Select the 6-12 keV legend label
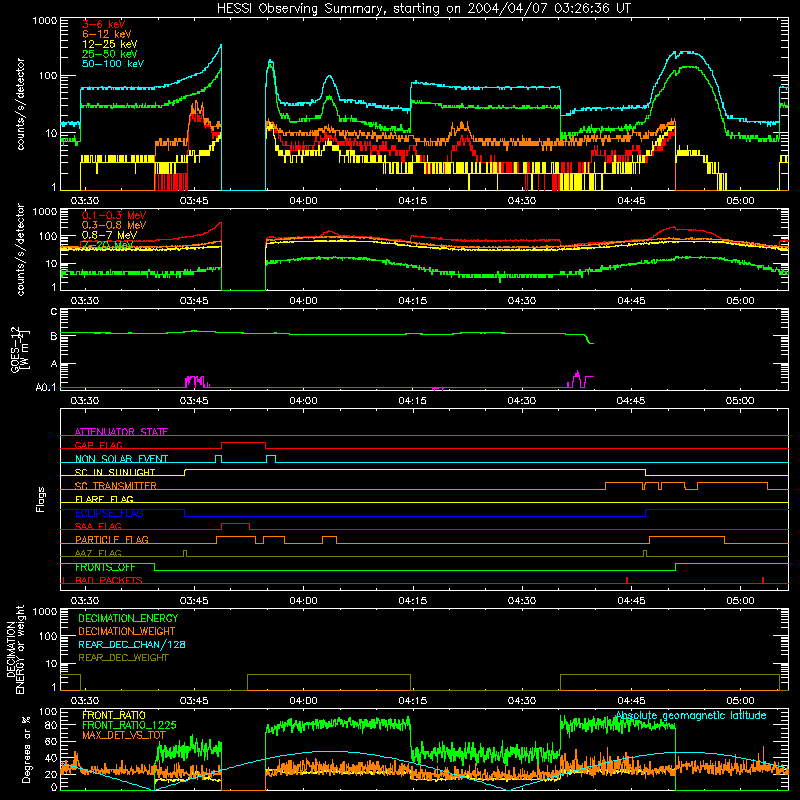This screenshot has height=800, width=800. pos(107,34)
